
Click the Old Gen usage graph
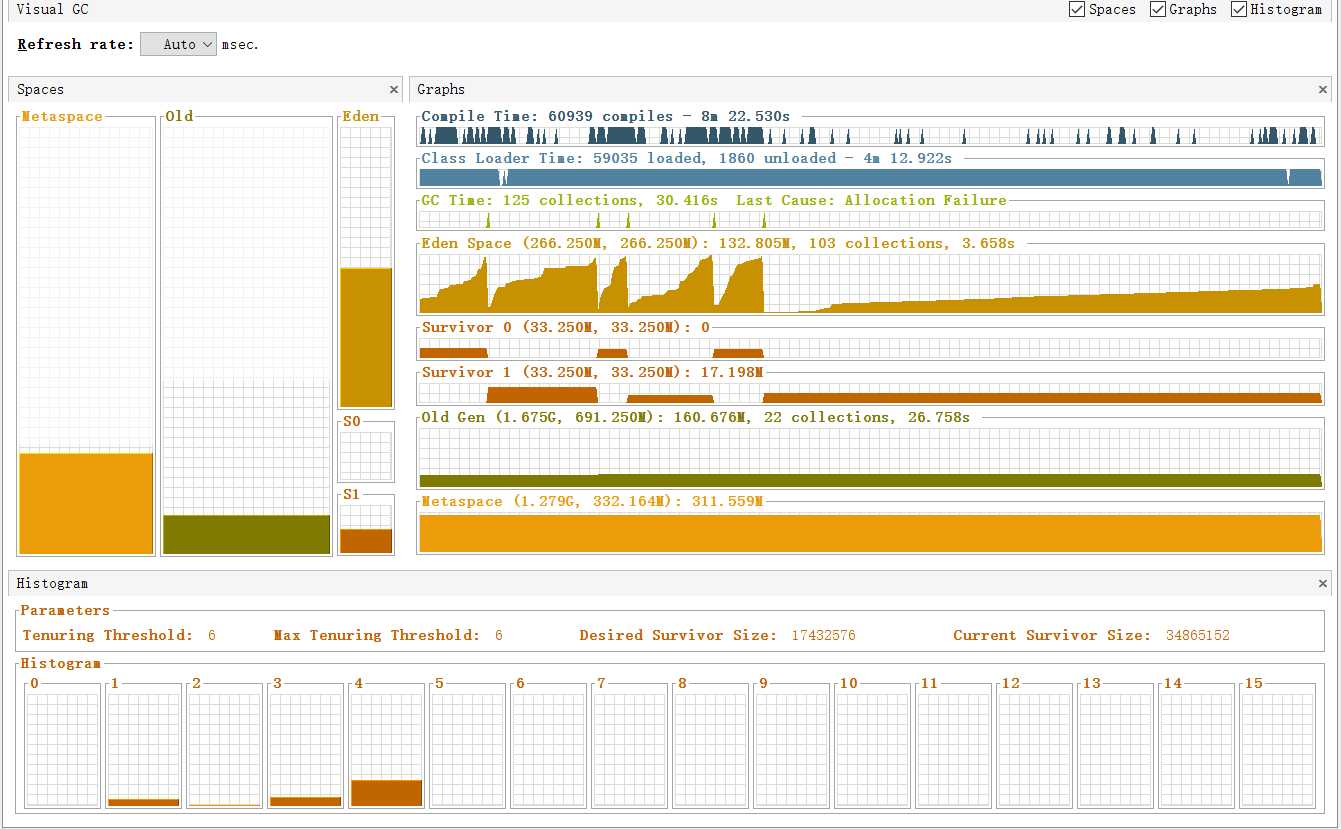[870, 458]
